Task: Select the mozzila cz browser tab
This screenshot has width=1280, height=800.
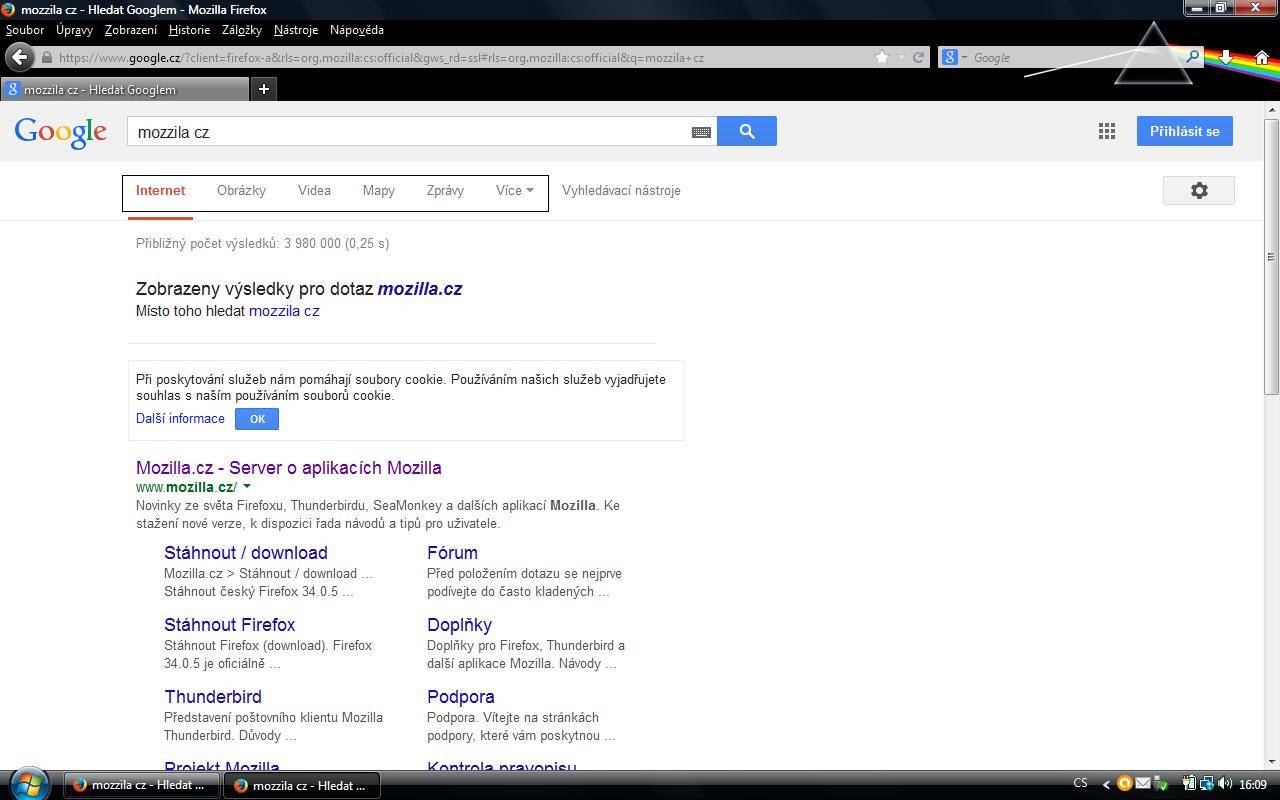Action: pos(124,89)
